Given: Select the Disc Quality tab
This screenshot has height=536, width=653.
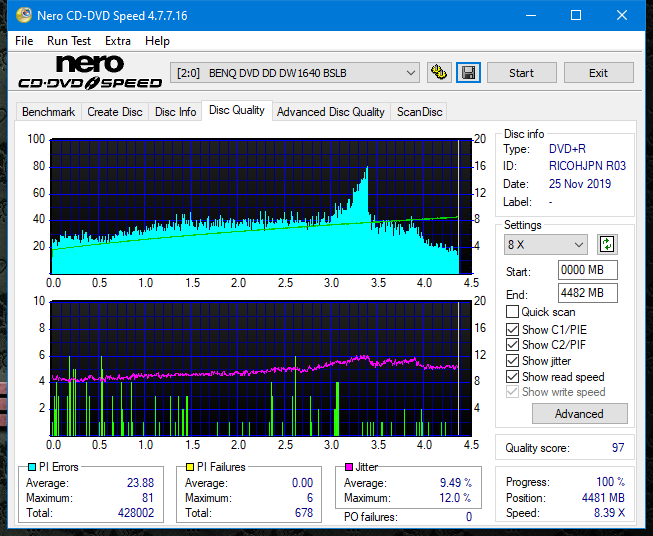Looking at the screenshot, I should (237, 110).
